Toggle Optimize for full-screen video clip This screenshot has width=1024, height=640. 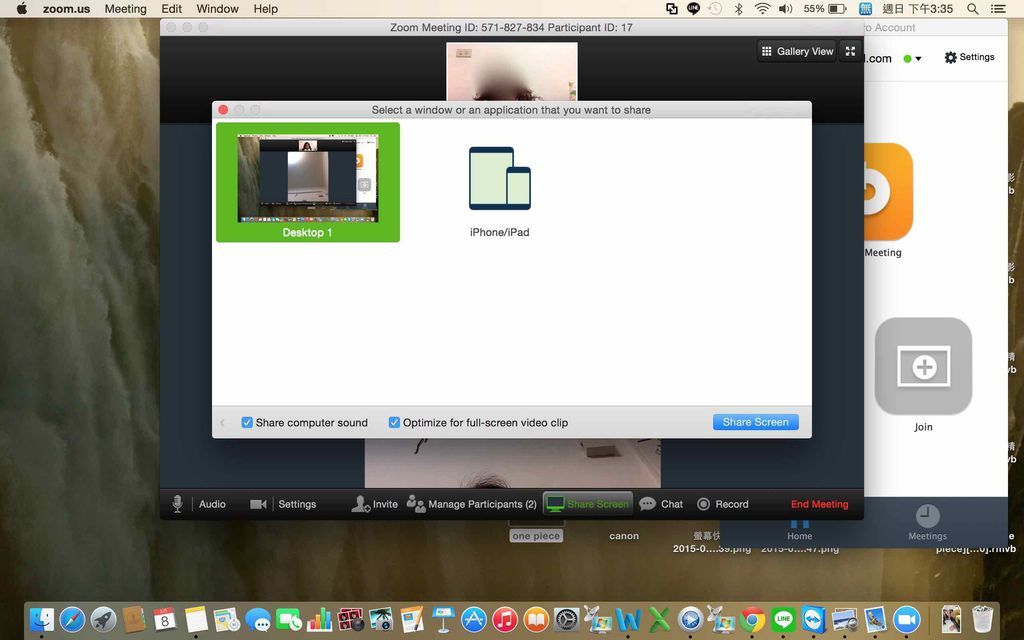pyautogui.click(x=394, y=423)
